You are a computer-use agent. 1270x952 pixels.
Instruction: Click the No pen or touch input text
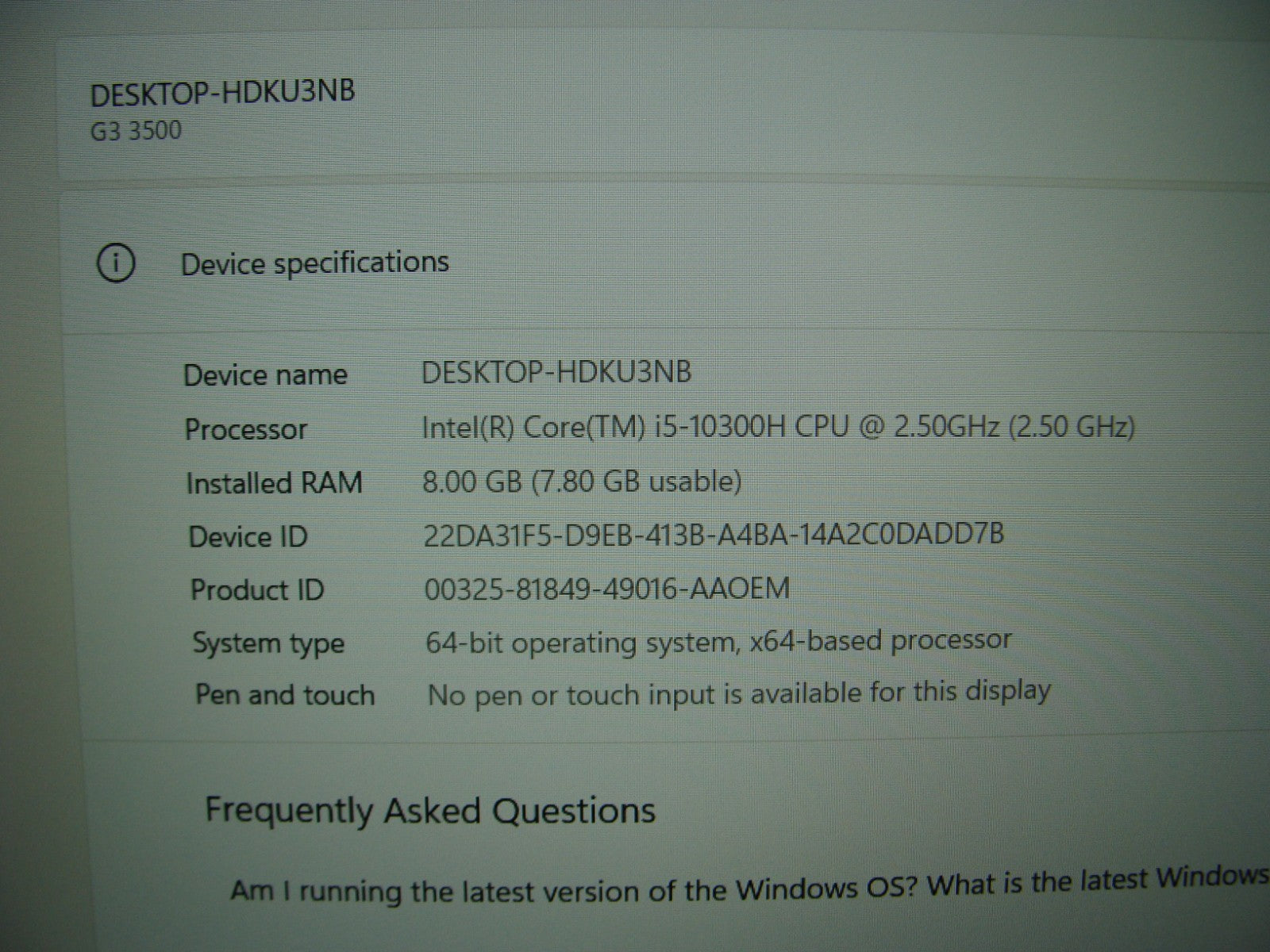tap(739, 693)
